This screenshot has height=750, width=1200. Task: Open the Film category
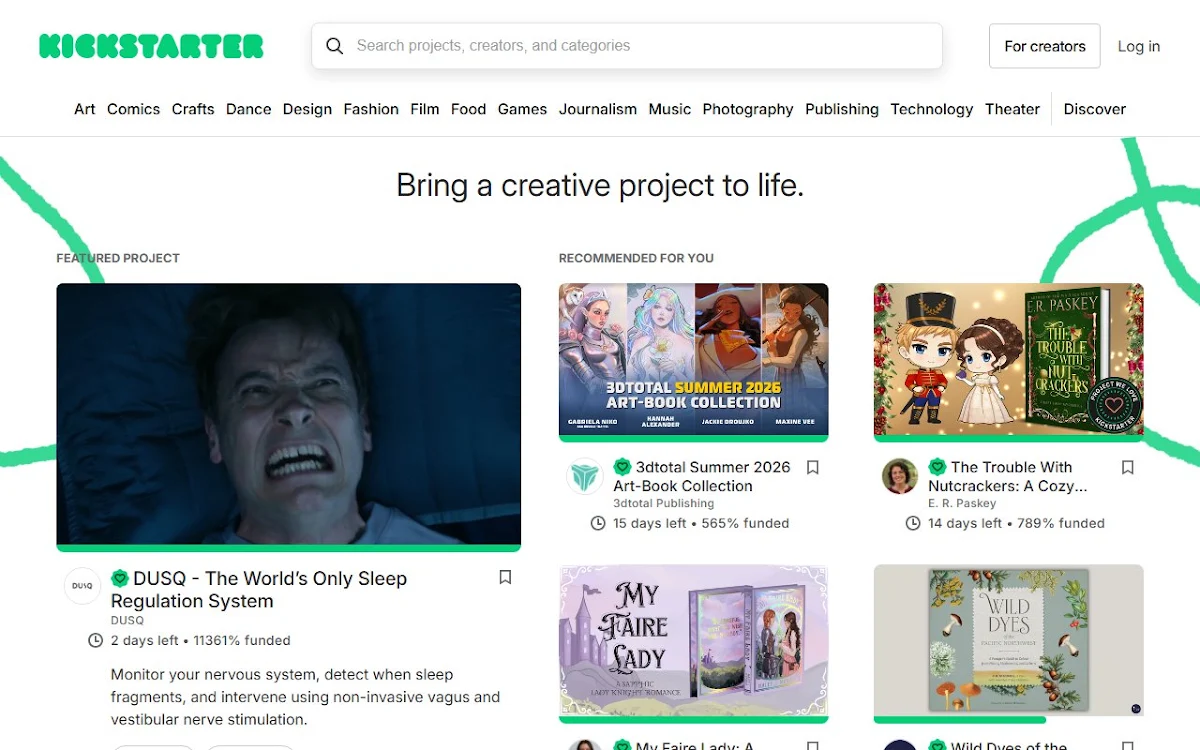[425, 109]
